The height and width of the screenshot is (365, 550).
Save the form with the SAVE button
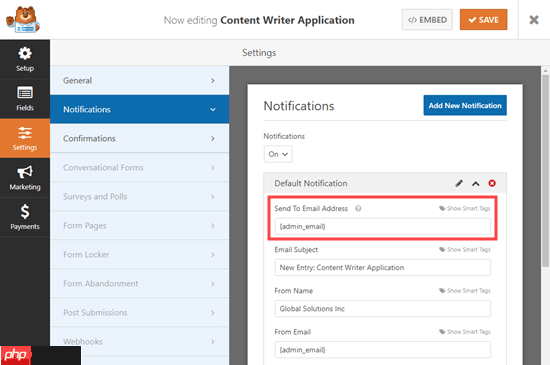[x=483, y=20]
